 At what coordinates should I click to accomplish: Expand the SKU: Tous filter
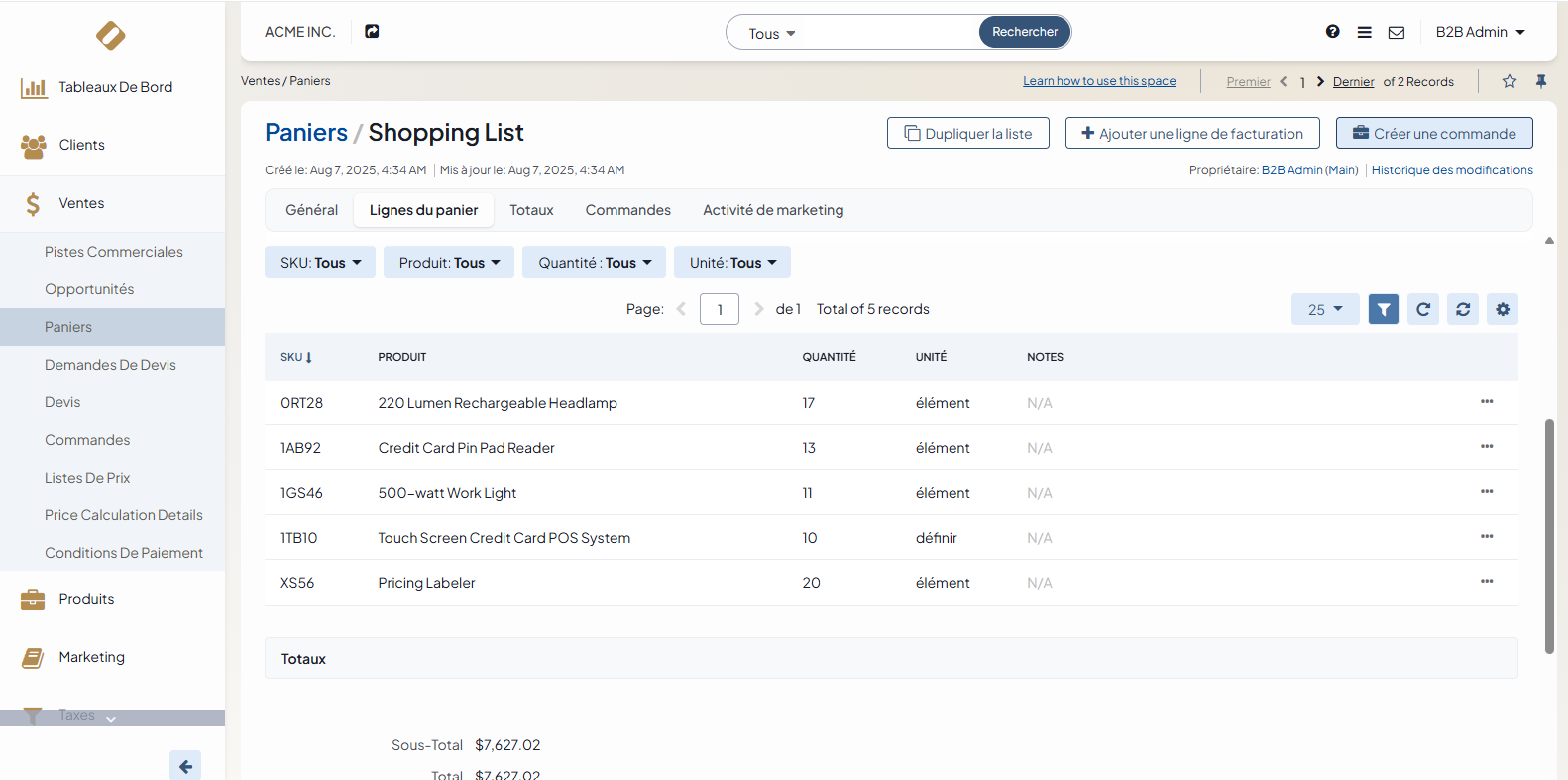coord(320,262)
